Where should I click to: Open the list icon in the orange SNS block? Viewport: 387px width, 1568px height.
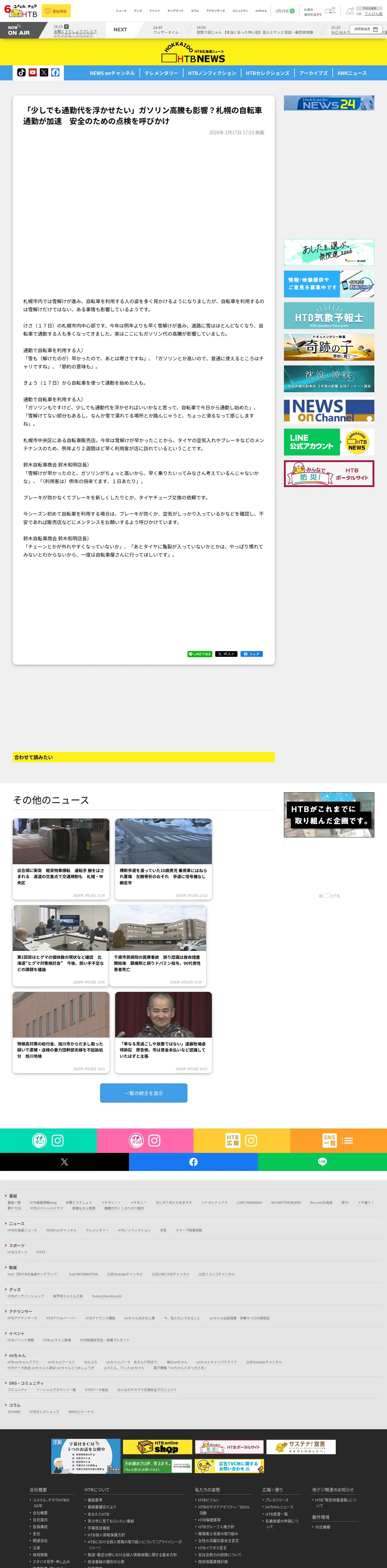tap(348, 1140)
